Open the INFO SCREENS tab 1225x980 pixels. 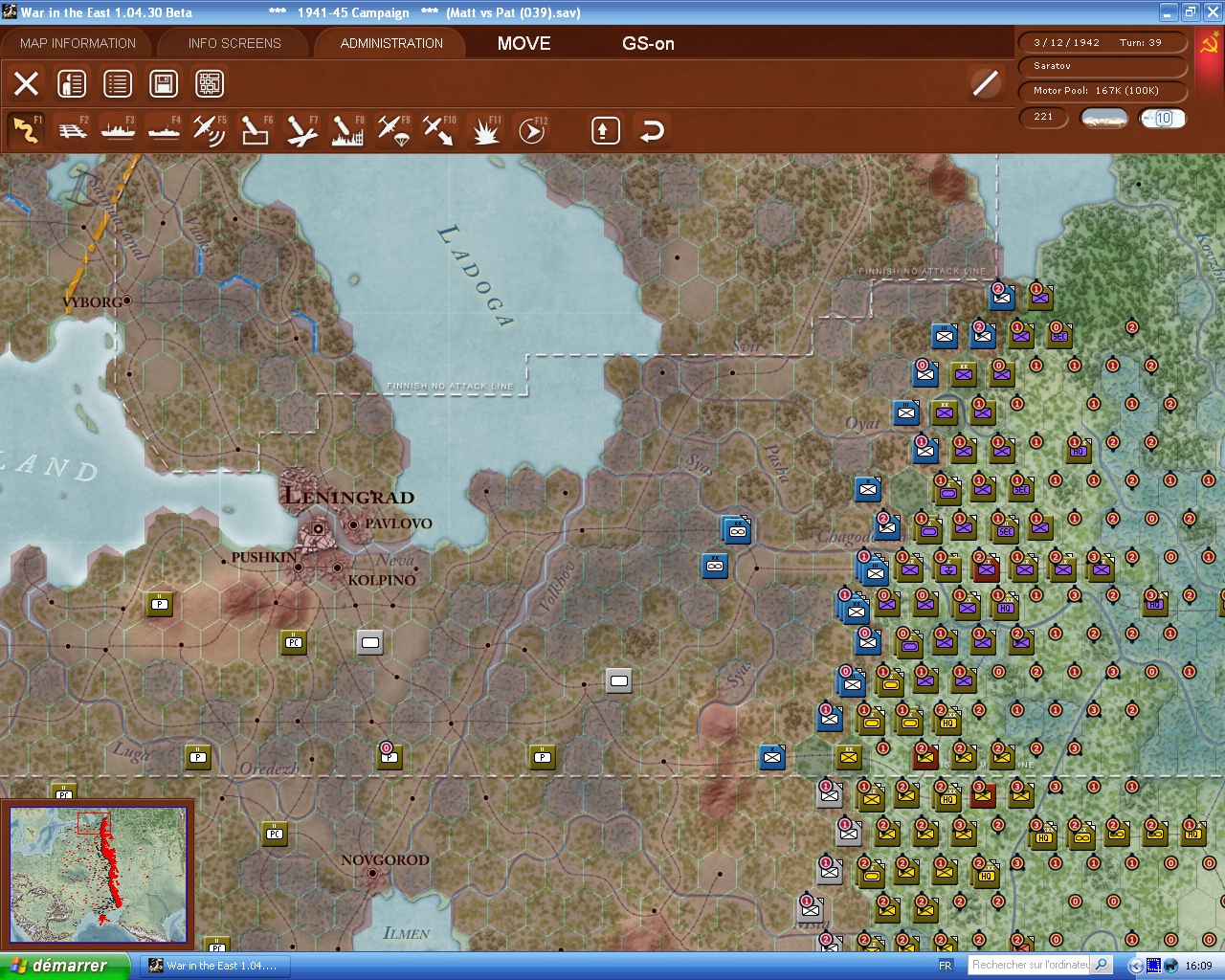click(x=234, y=43)
